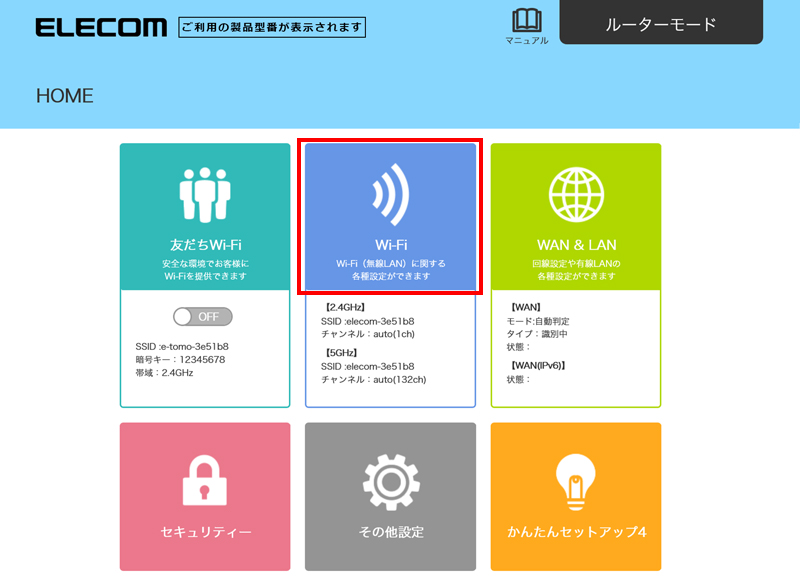Click the その他設定 label text
The image size is (800, 582).
click(x=391, y=532)
